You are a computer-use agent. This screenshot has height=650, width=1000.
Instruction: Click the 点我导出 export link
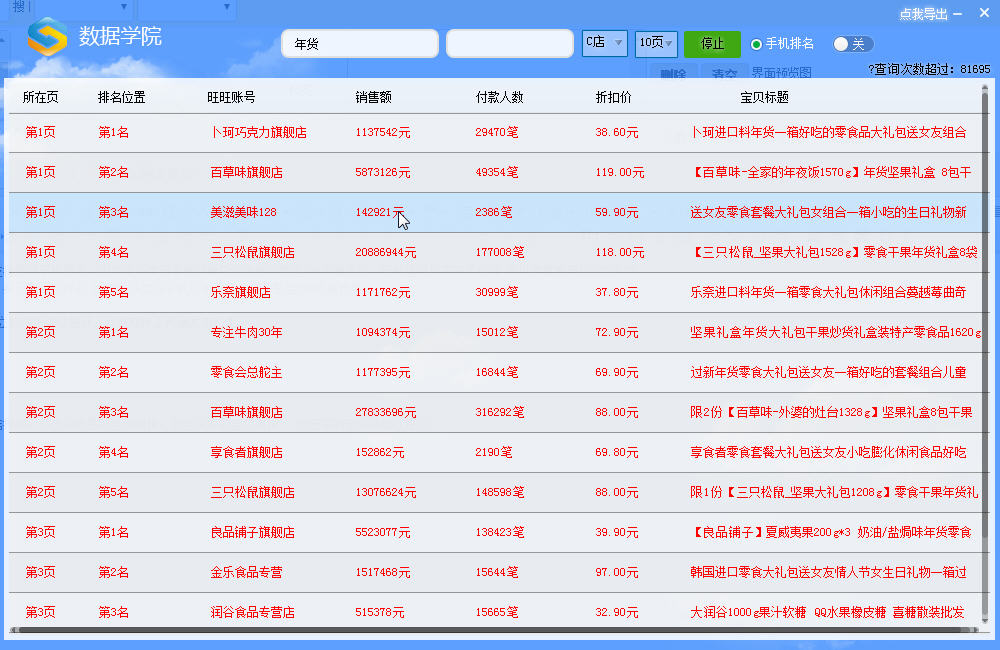(x=923, y=14)
